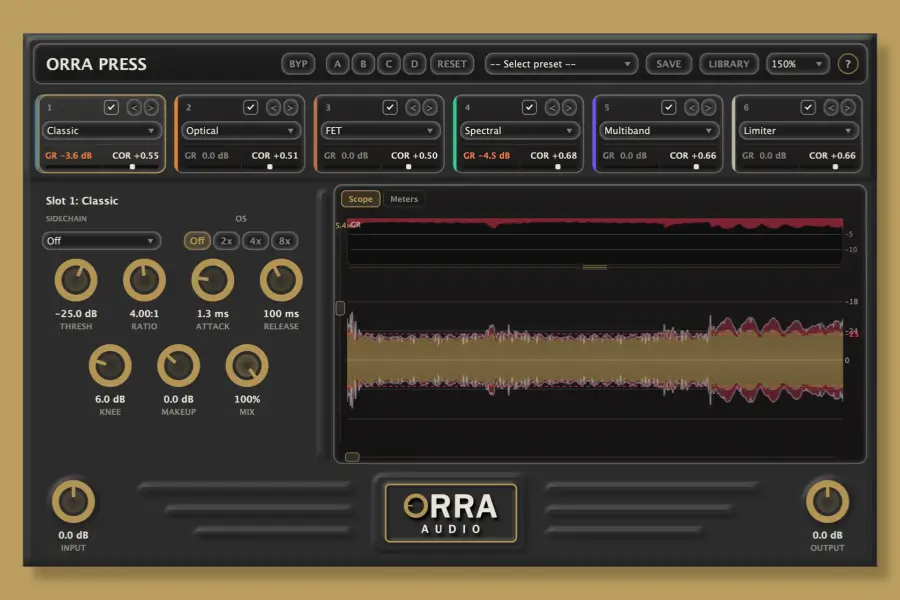Click the right arrow on slot 3
This screenshot has height=600, width=900.
coord(429,107)
